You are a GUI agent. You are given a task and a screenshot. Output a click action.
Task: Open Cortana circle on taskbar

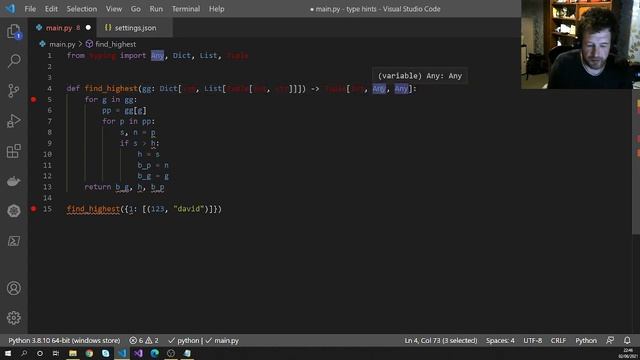[x=40, y=353]
